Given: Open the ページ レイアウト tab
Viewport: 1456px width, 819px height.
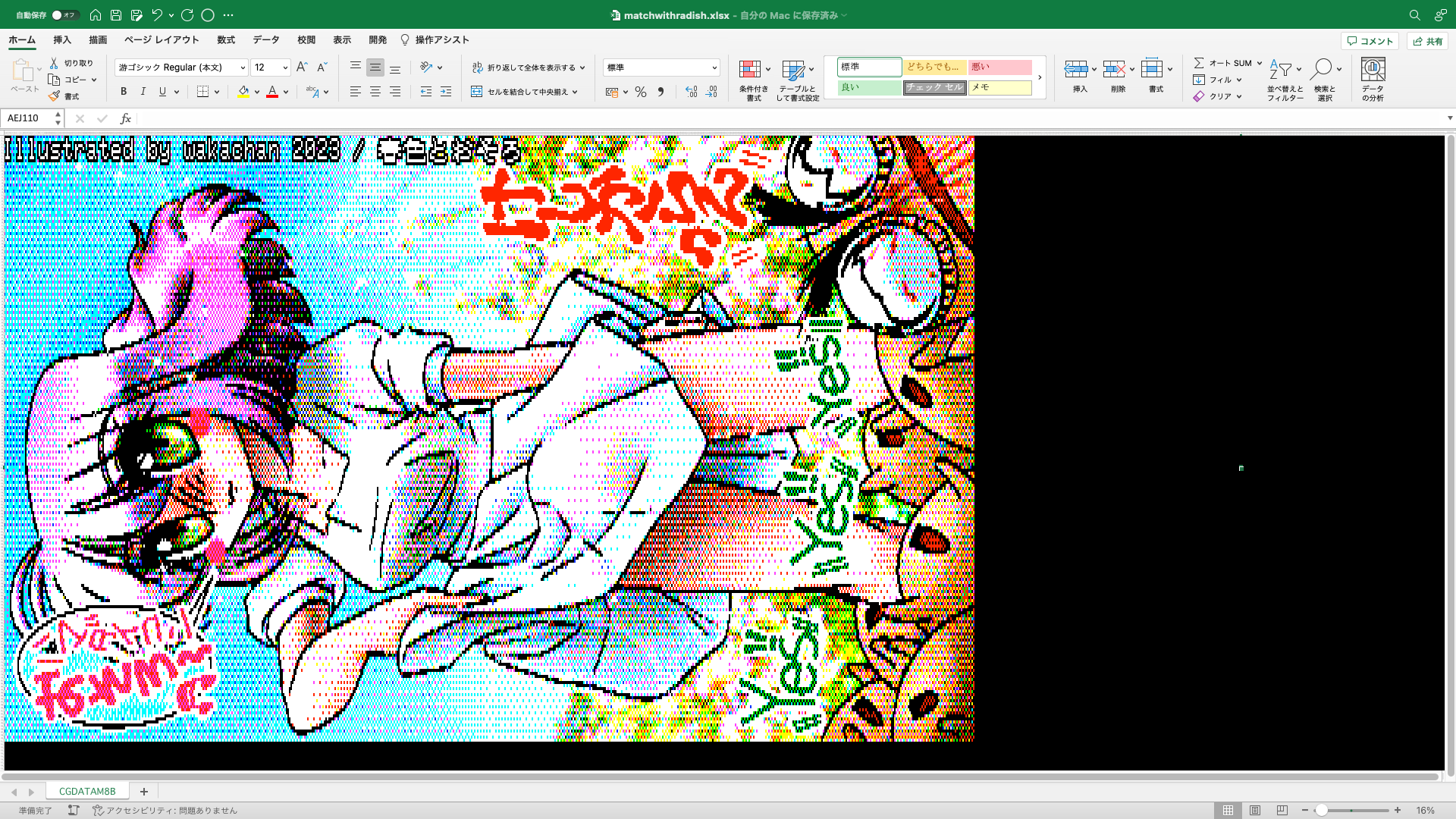Looking at the screenshot, I should pos(162,40).
